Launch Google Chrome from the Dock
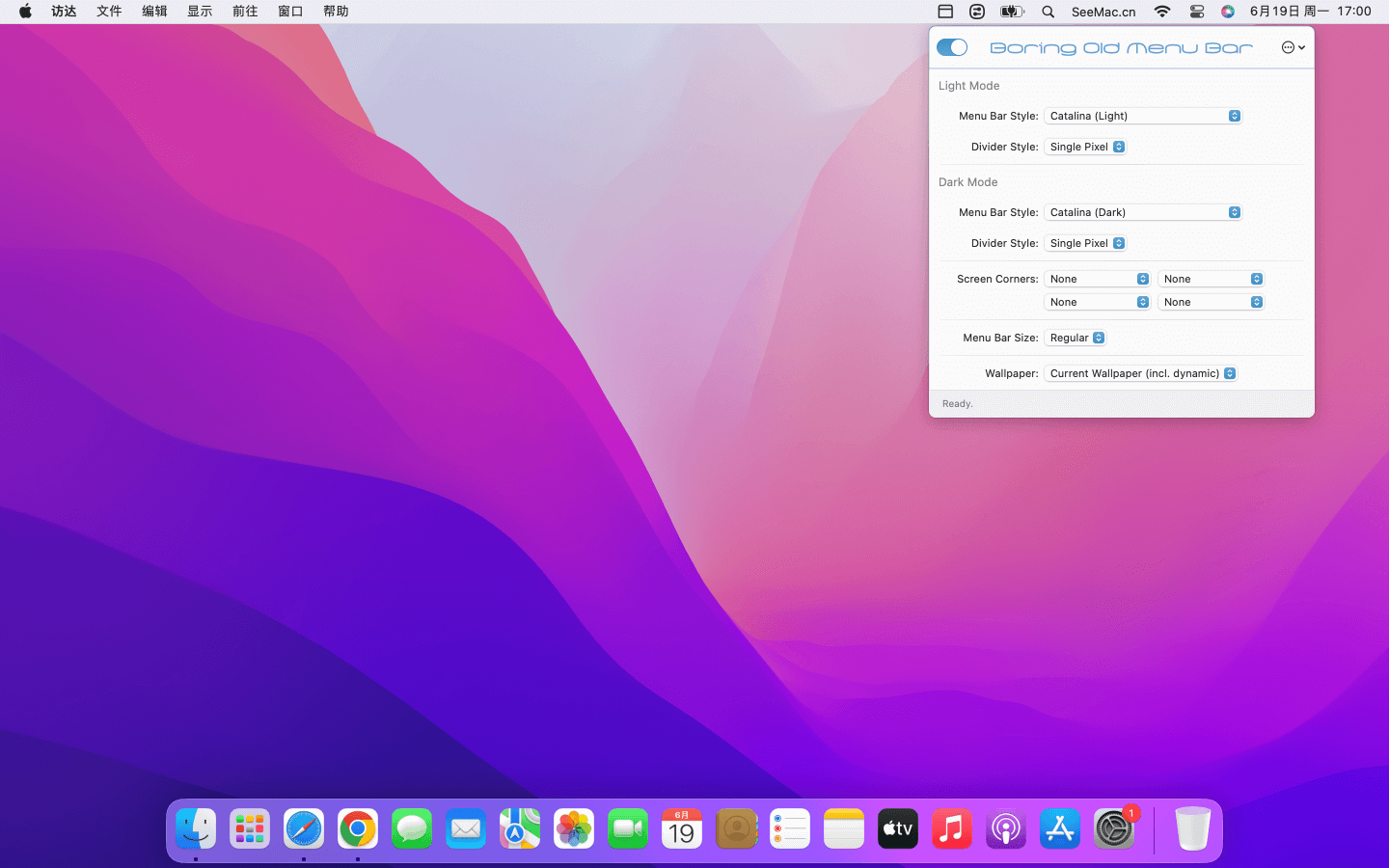 [x=358, y=829]
